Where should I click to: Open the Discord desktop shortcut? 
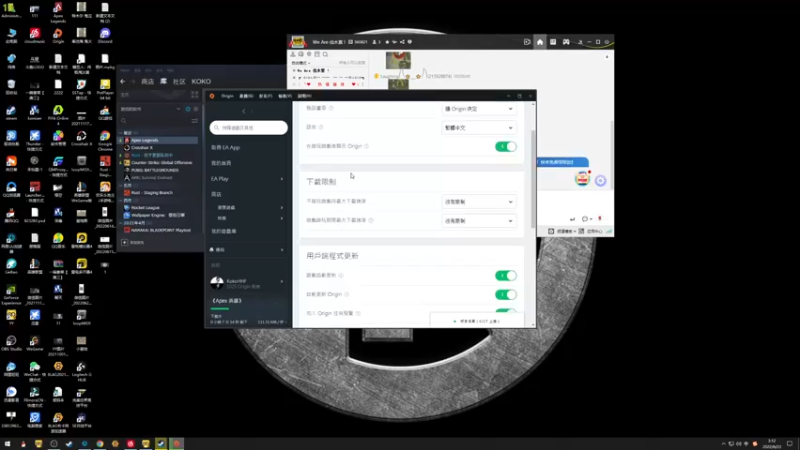(105, 36)
